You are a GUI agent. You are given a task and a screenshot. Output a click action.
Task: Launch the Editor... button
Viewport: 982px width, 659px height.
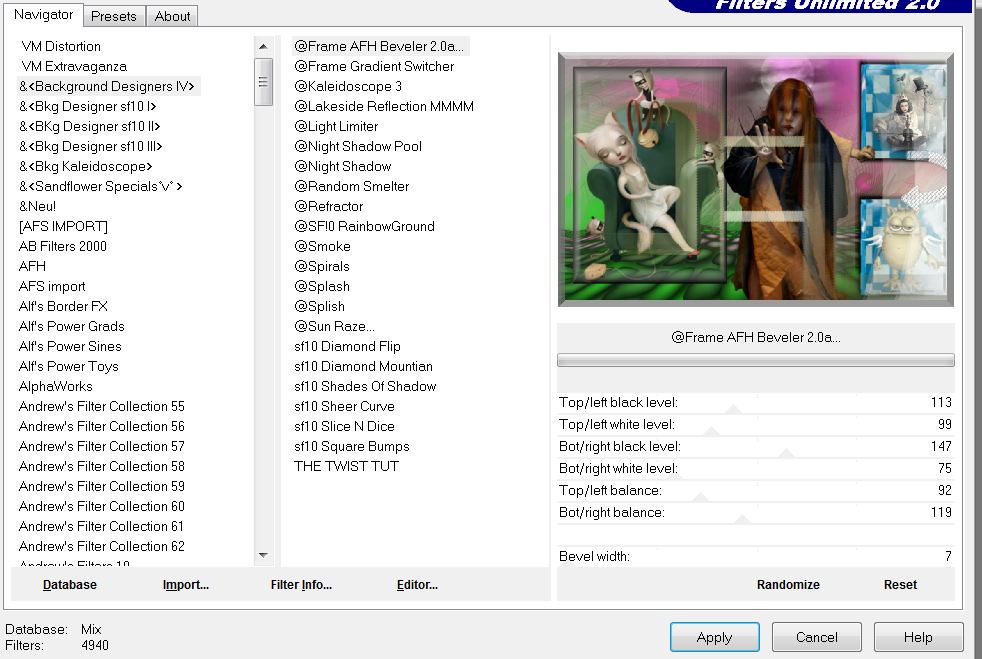pyautogui.click(x=417, y=584)
